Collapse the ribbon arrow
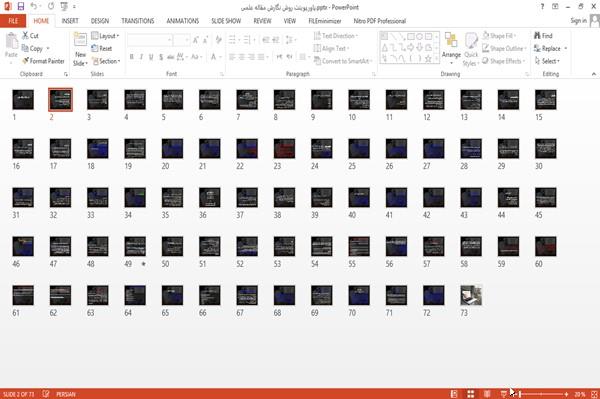Viewport: 600px width, 399px height. (x=593, y=74)
